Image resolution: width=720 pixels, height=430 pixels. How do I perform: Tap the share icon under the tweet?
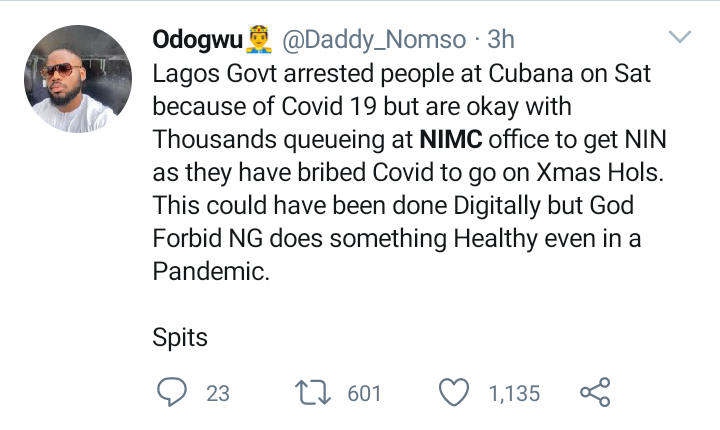[x=595, y=393]
